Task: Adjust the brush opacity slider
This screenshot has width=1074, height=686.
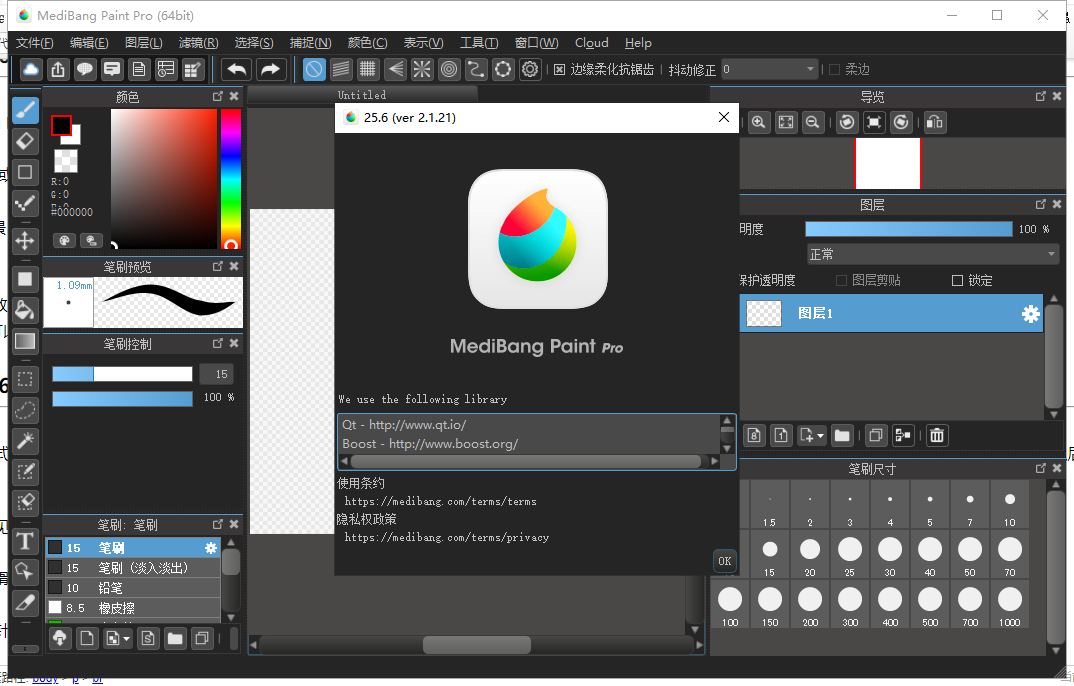Action: click(x=123, y=399)
